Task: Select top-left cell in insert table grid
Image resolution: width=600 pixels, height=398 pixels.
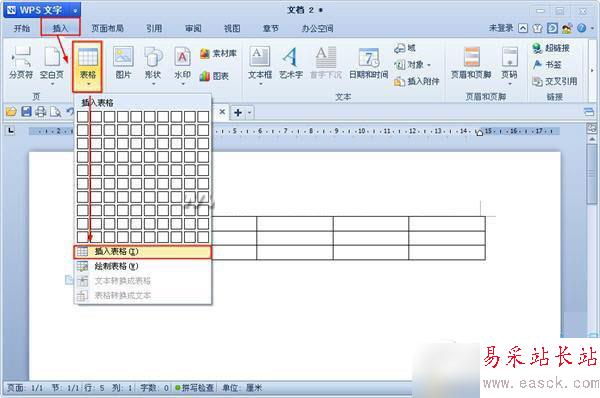Action: click(83, 117)
